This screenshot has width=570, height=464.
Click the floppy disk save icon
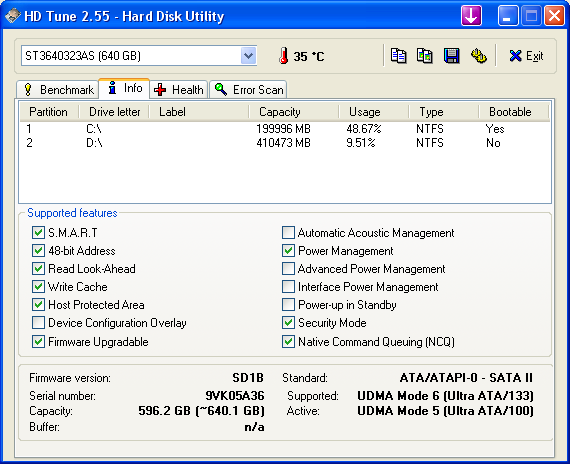pyautogui.click(x=451, y=56)
